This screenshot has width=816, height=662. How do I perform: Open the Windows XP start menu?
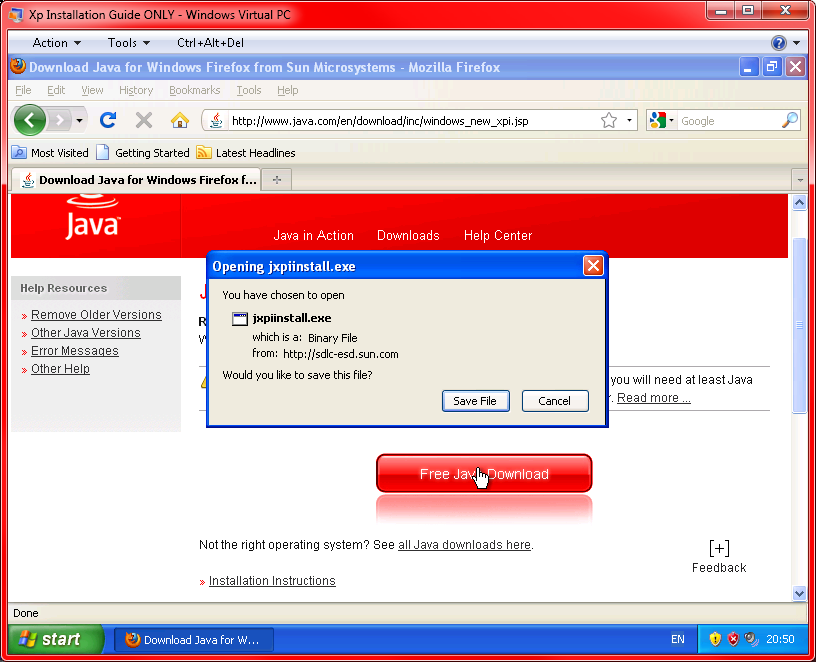(x=56, y=639)
